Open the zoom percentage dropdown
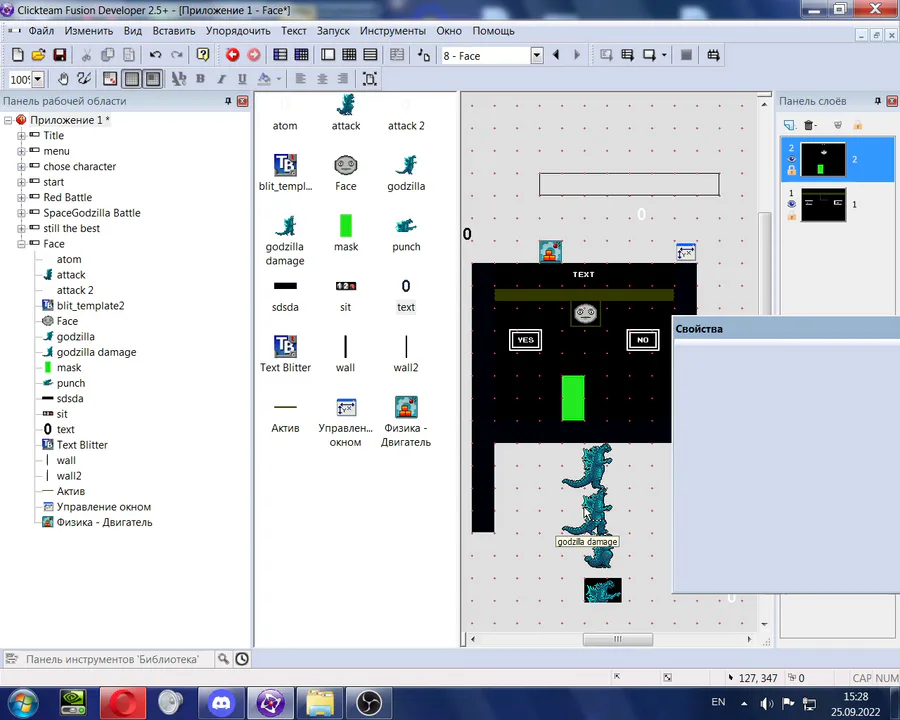The height and width of the screenshot is (720, 900). tap(38, 79)
